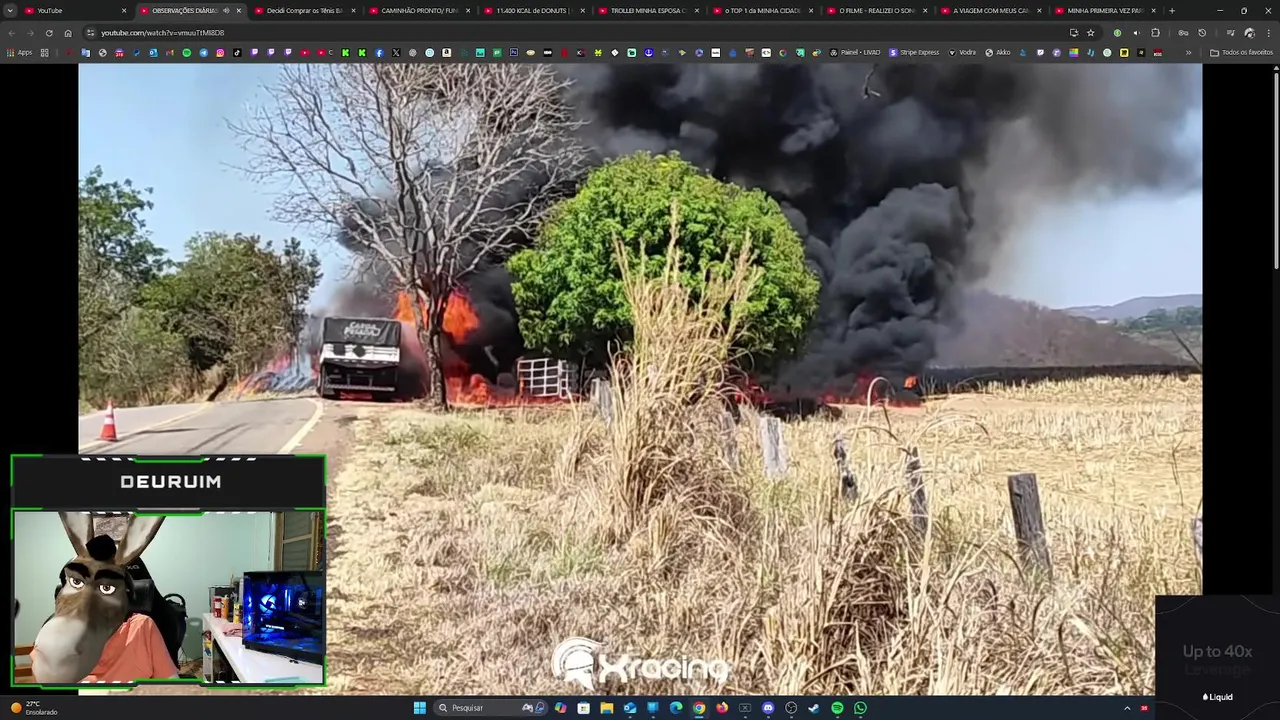
Task: Reload the current page
Action: pyautogui.click(x=49, y=32)
